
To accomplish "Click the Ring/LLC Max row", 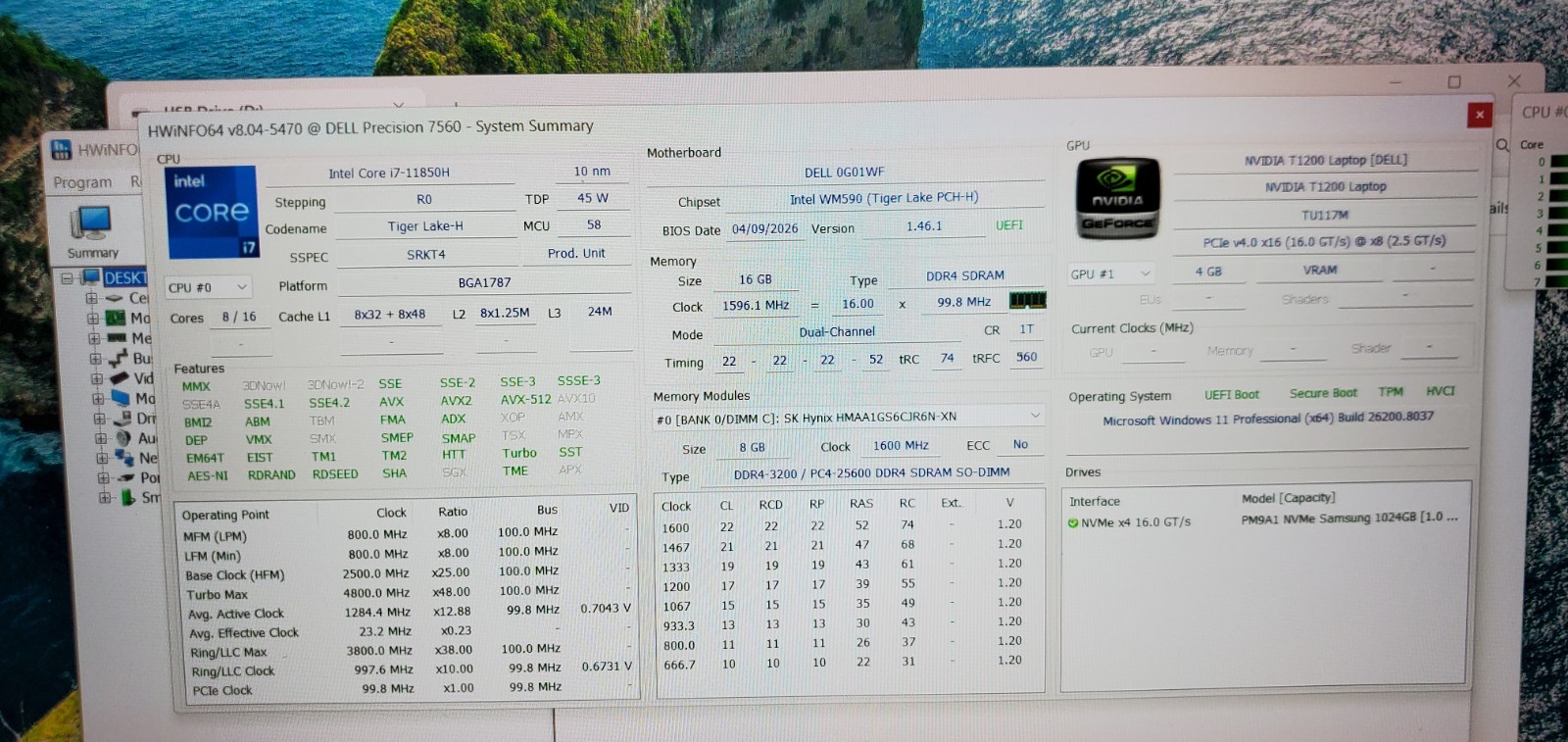I will click(x=409, y=651).
